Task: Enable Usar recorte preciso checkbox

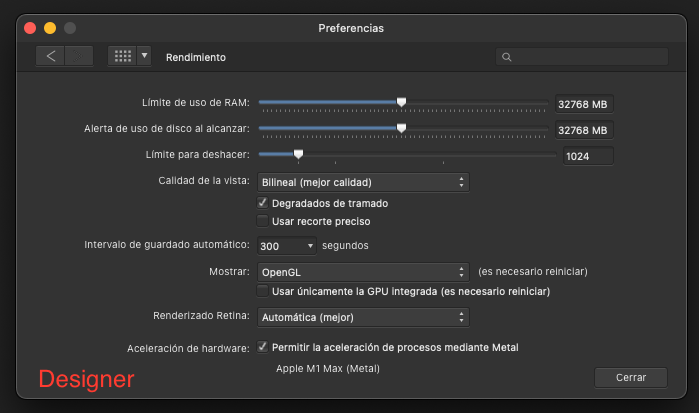Action: pos(263,221)
